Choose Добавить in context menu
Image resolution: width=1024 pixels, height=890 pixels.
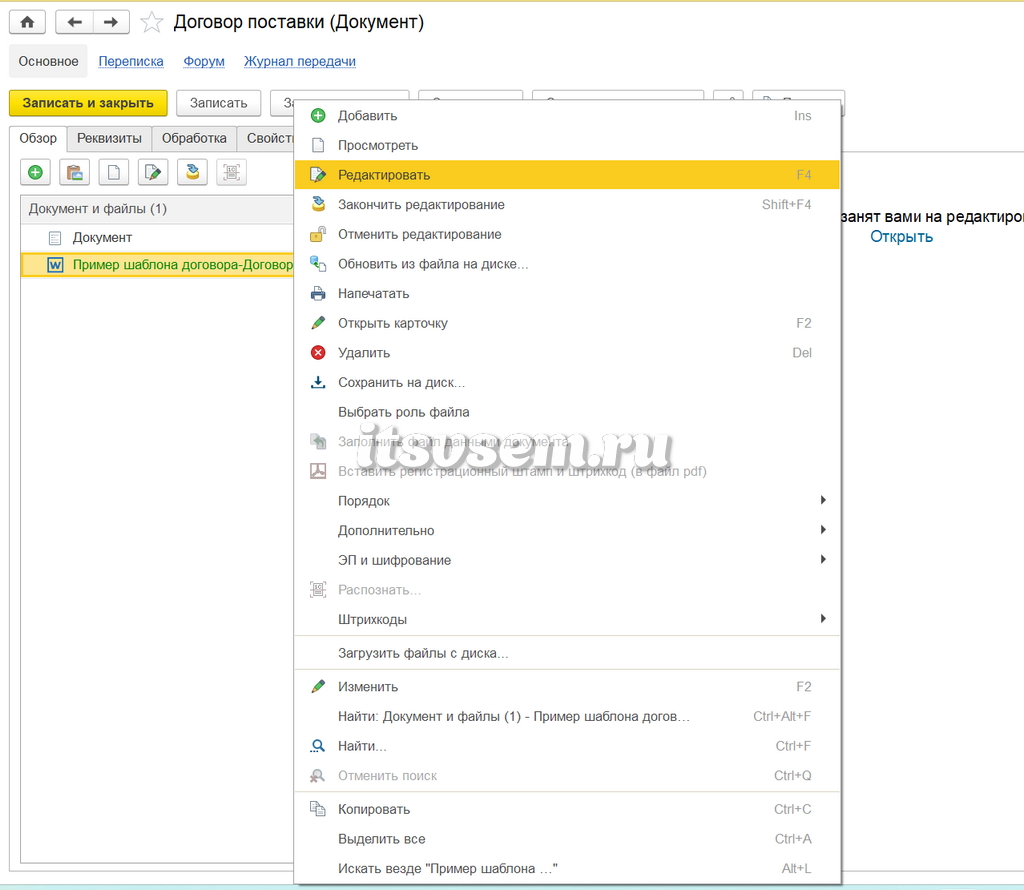tap(567, 116)
